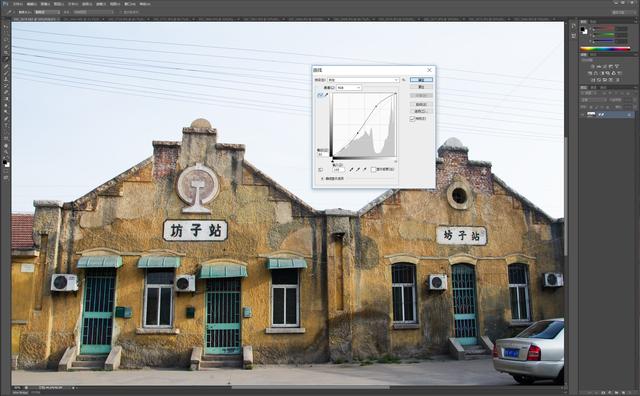Toggle the layer visibility eye in Layers panel

(582, 115)
